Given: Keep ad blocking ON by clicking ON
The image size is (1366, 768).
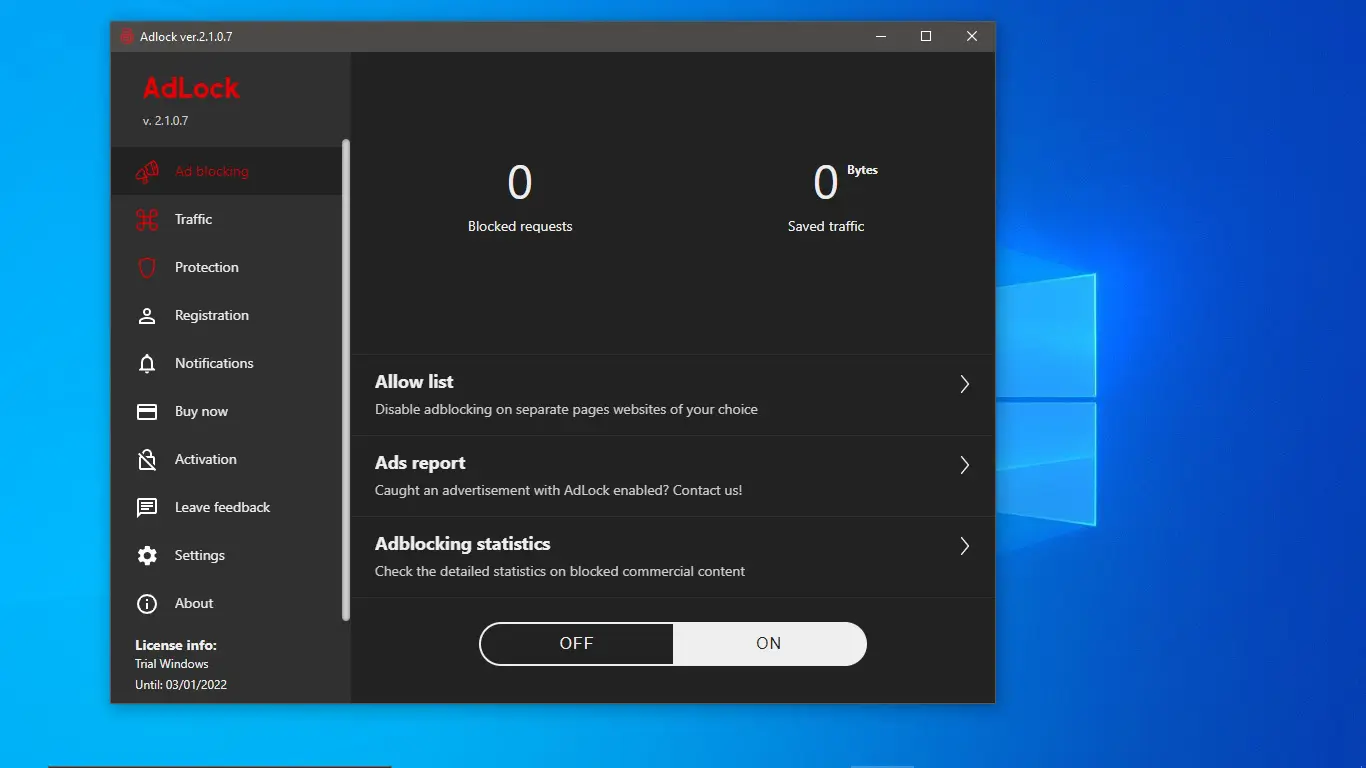Looking at the screenshot, I should click(769, 643).
